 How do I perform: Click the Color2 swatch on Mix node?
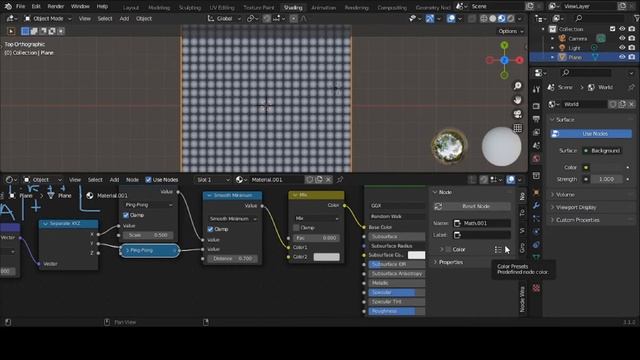point(327,257)
